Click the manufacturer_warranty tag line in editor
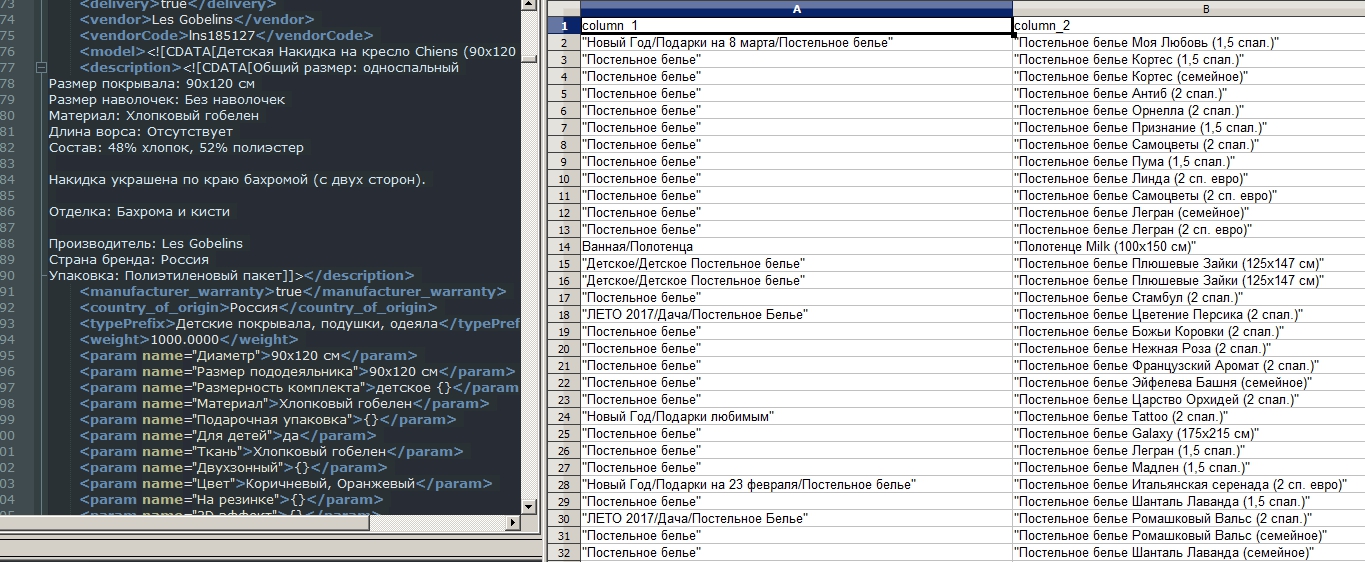The width and height of the screenshot is (1365, 562). tap(291, 292)
